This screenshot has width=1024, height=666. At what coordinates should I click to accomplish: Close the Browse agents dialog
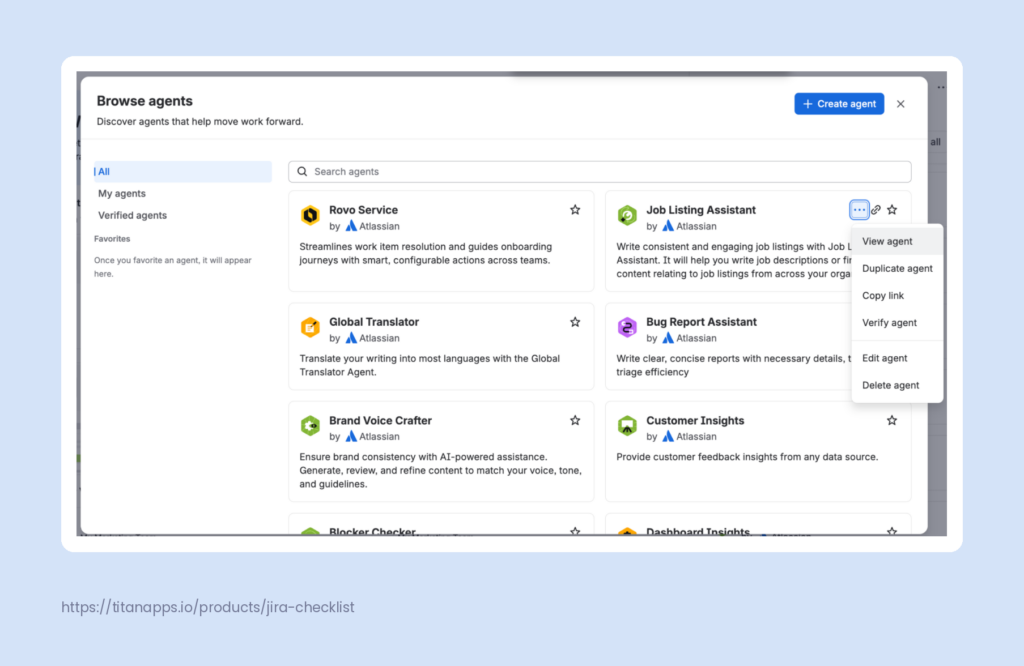(901, 104)
